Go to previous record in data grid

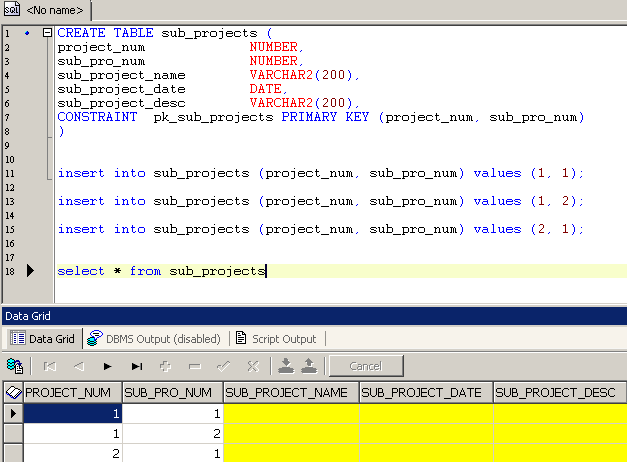(79, 366)
